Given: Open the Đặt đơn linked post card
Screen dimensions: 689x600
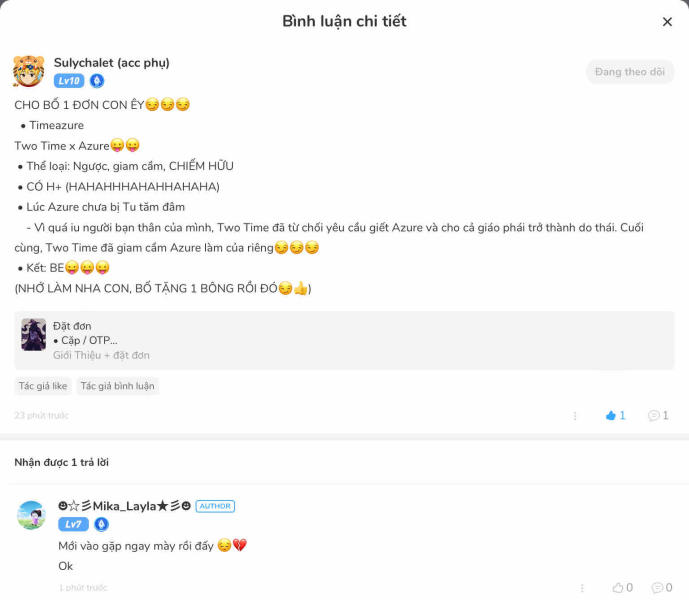Looking at the screenshot, I should (x=344, y=341).
